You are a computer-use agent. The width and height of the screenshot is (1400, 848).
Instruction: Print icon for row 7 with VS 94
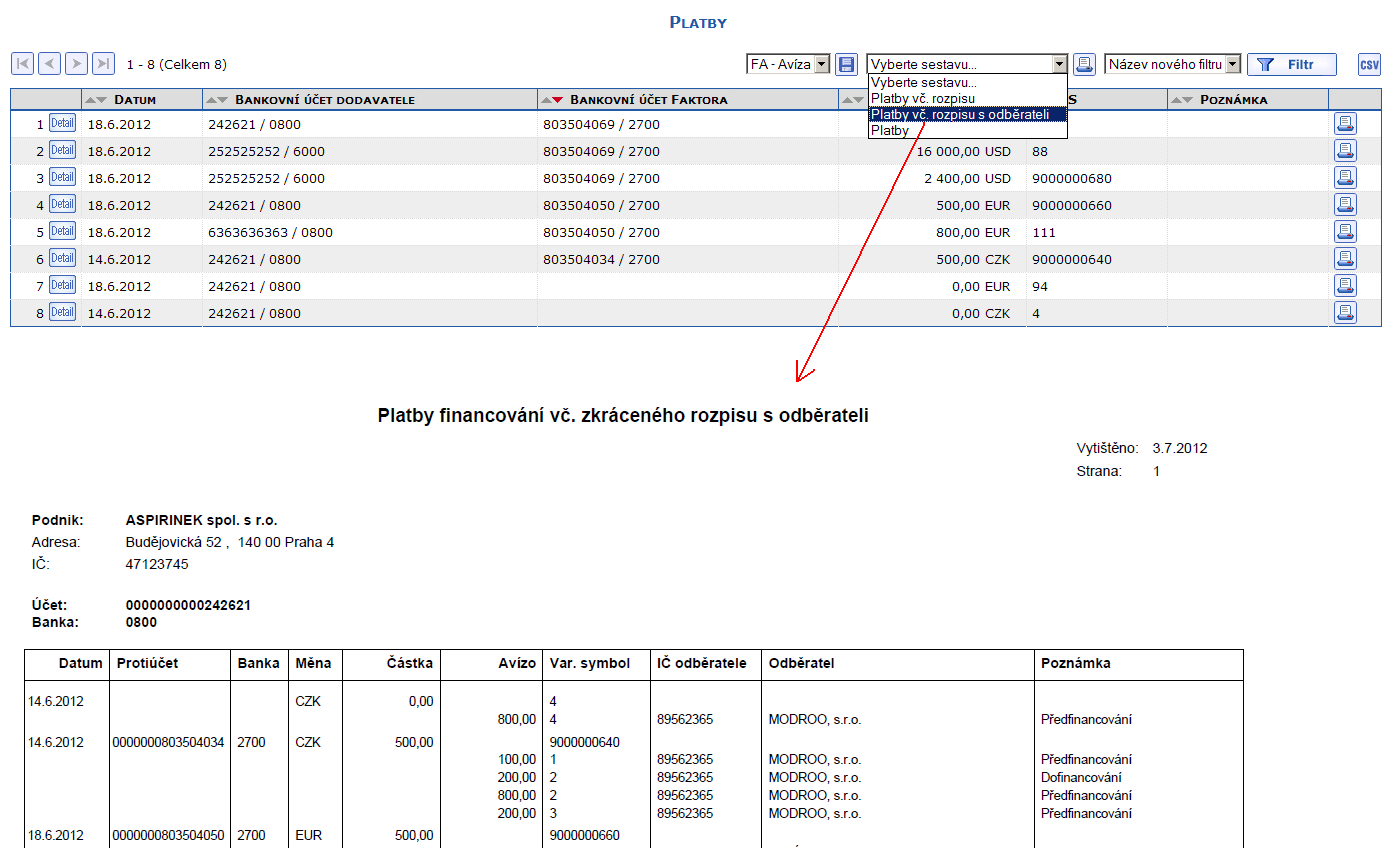[x=1345, y=286]
